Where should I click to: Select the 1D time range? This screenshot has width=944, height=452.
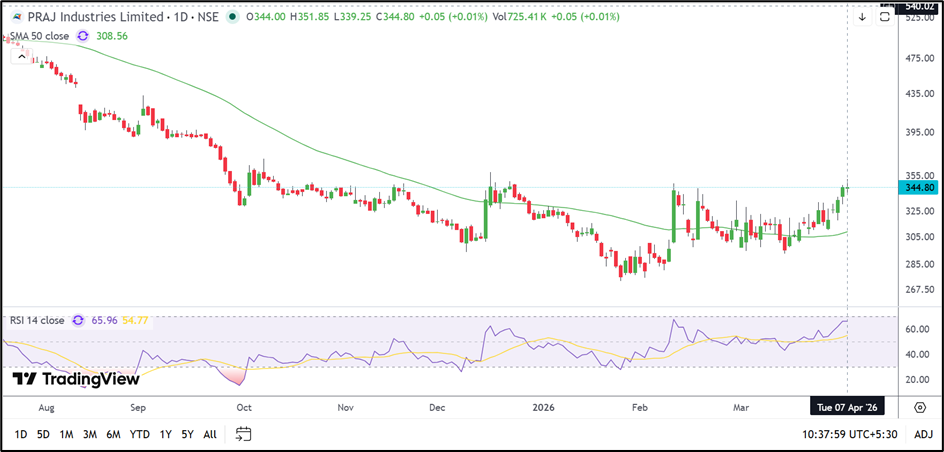[19, 434]
